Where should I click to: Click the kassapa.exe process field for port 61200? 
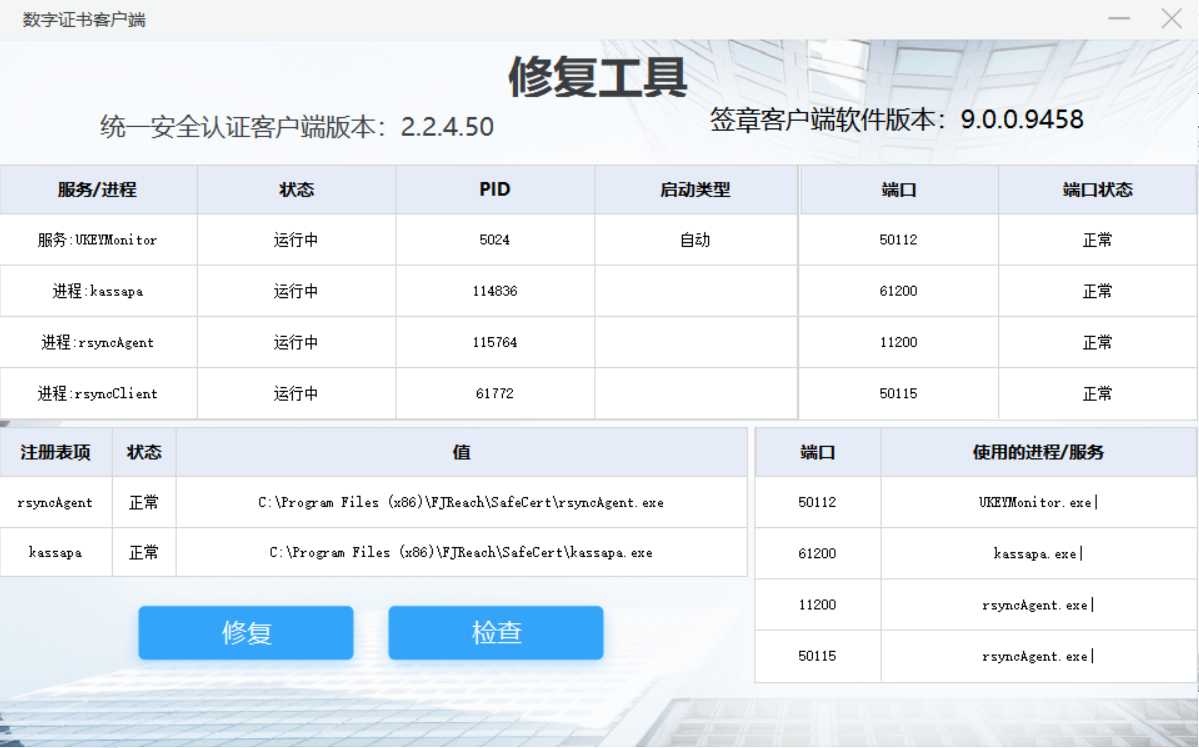click(1038, 553)
